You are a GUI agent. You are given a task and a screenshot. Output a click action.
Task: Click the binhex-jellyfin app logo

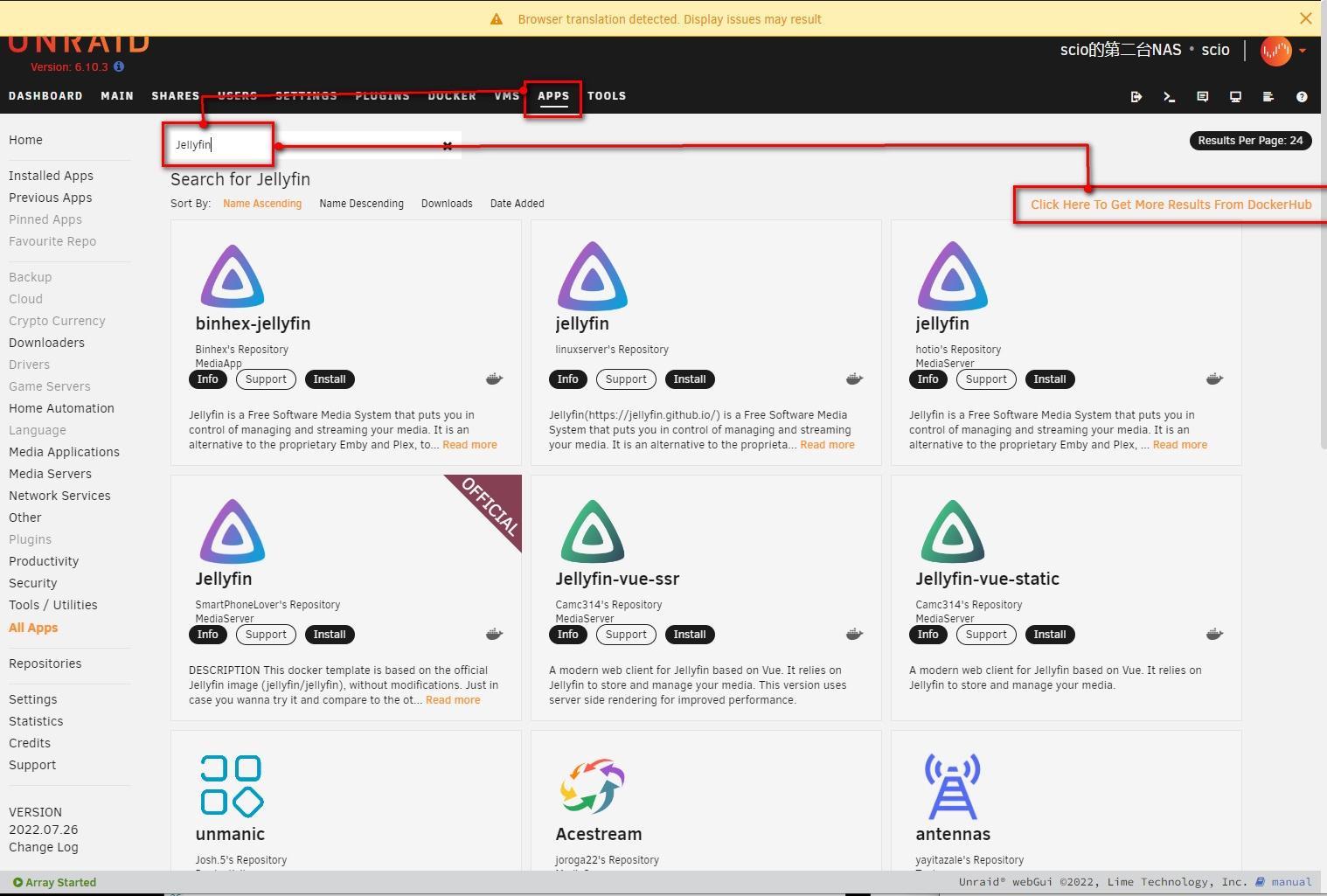click(x=233, y=277)
